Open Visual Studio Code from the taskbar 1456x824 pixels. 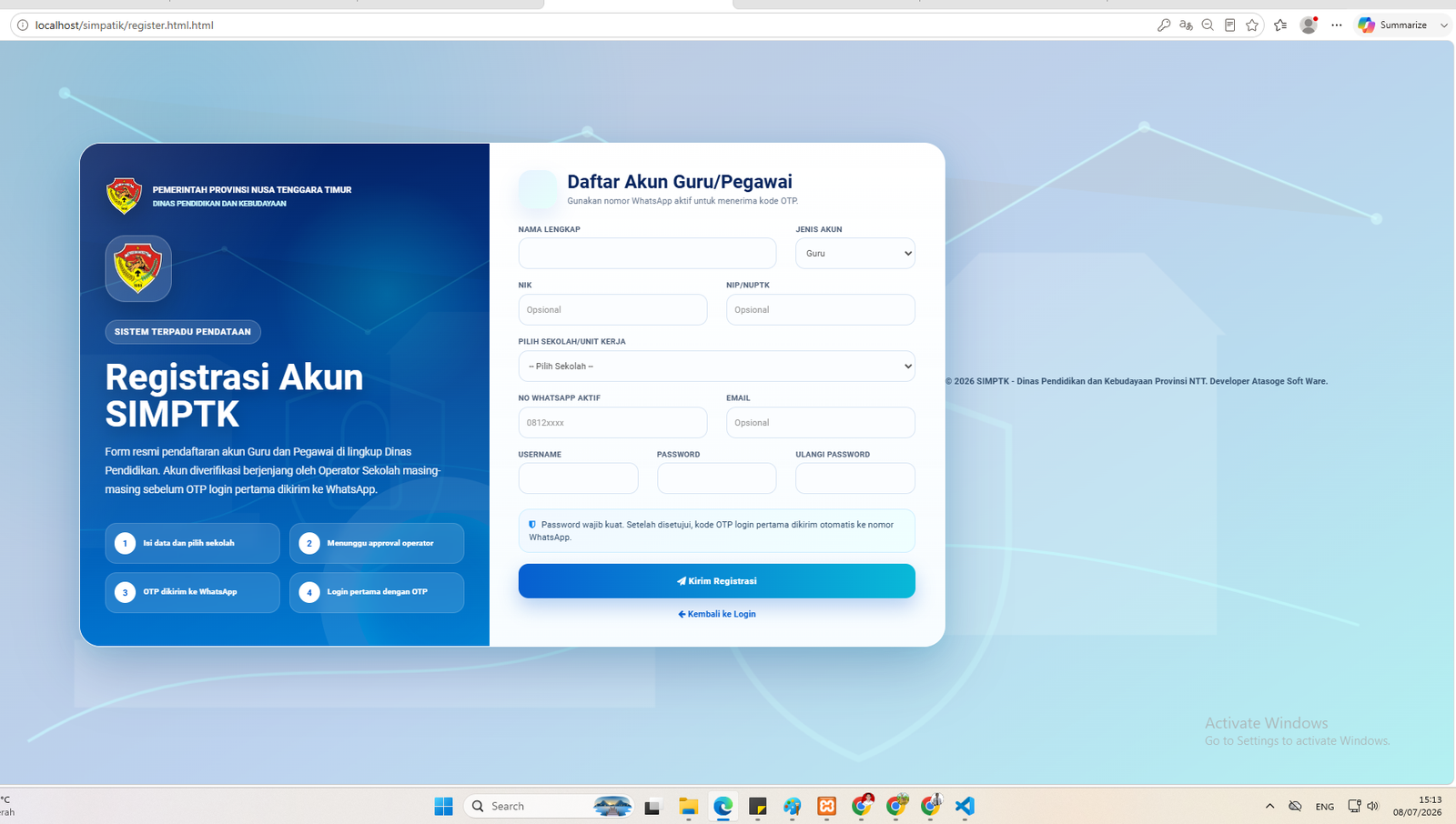966,806
